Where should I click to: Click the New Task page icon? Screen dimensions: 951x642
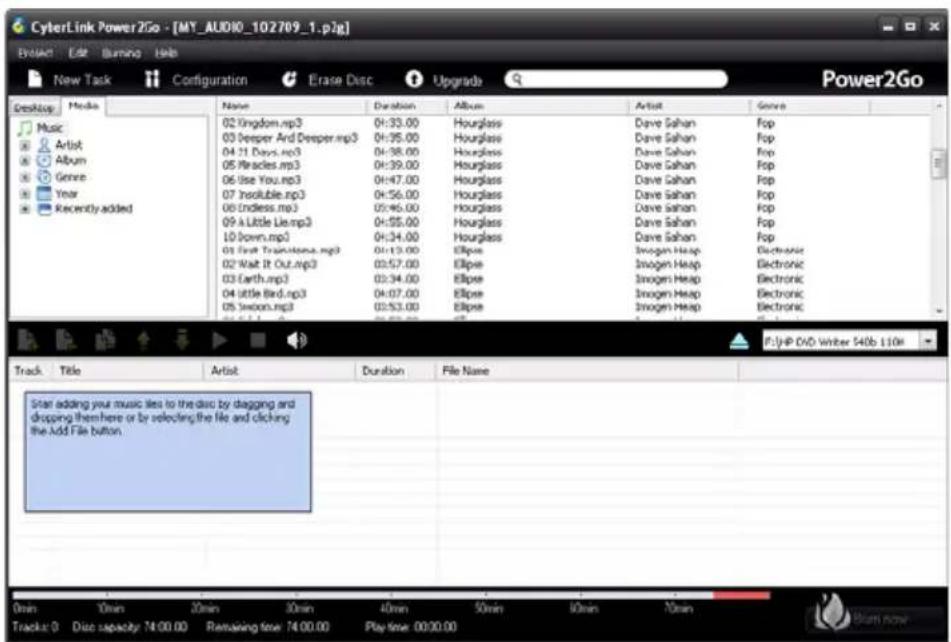click(35, 79)
